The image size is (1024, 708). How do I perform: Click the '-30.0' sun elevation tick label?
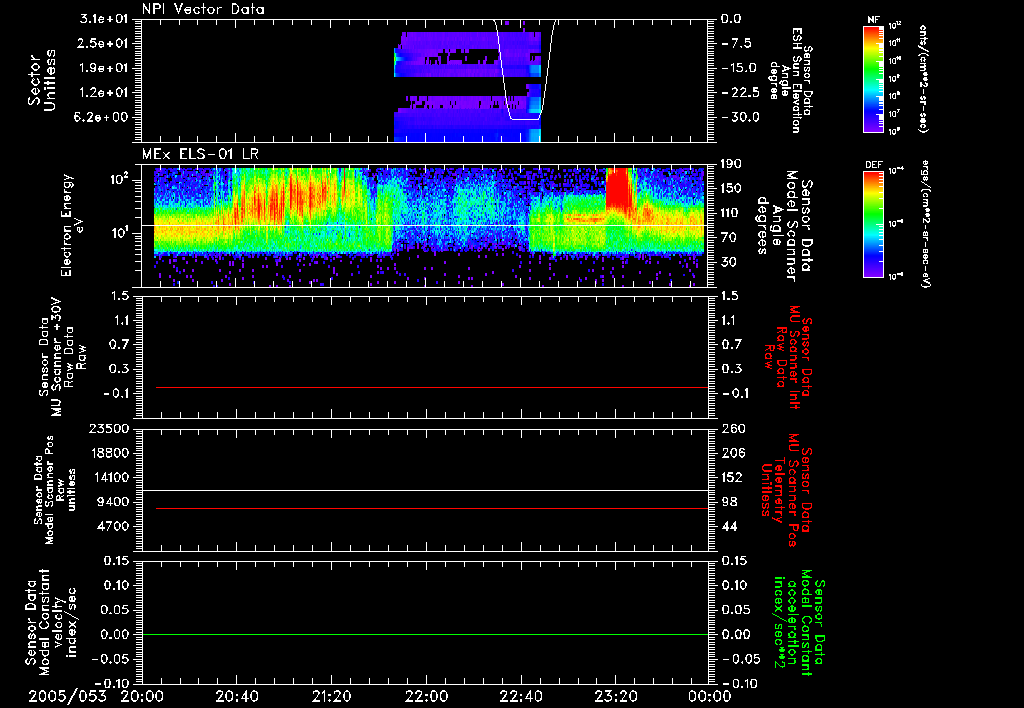[740, 117]
